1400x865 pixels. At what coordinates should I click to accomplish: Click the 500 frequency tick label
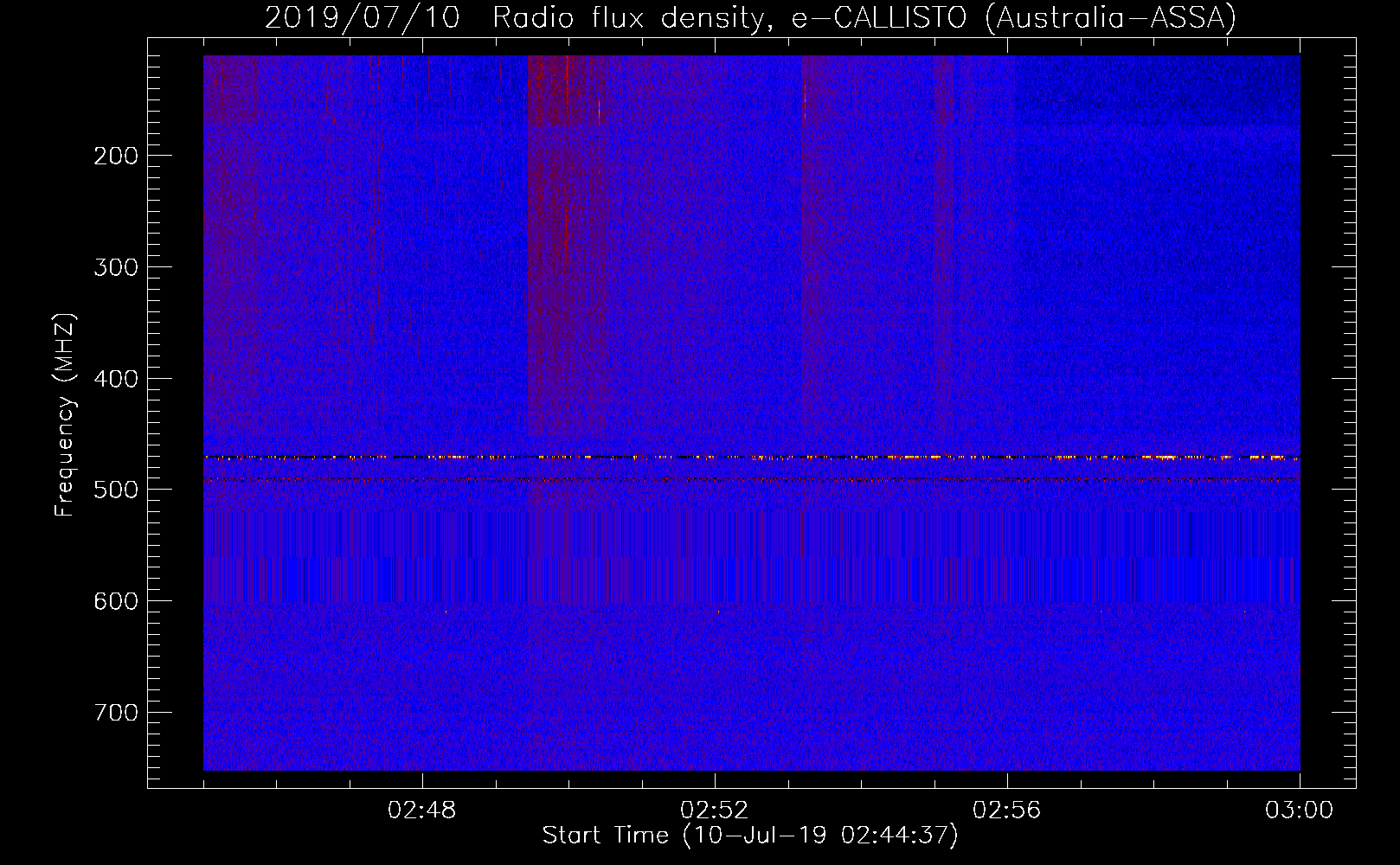[115, 490]
